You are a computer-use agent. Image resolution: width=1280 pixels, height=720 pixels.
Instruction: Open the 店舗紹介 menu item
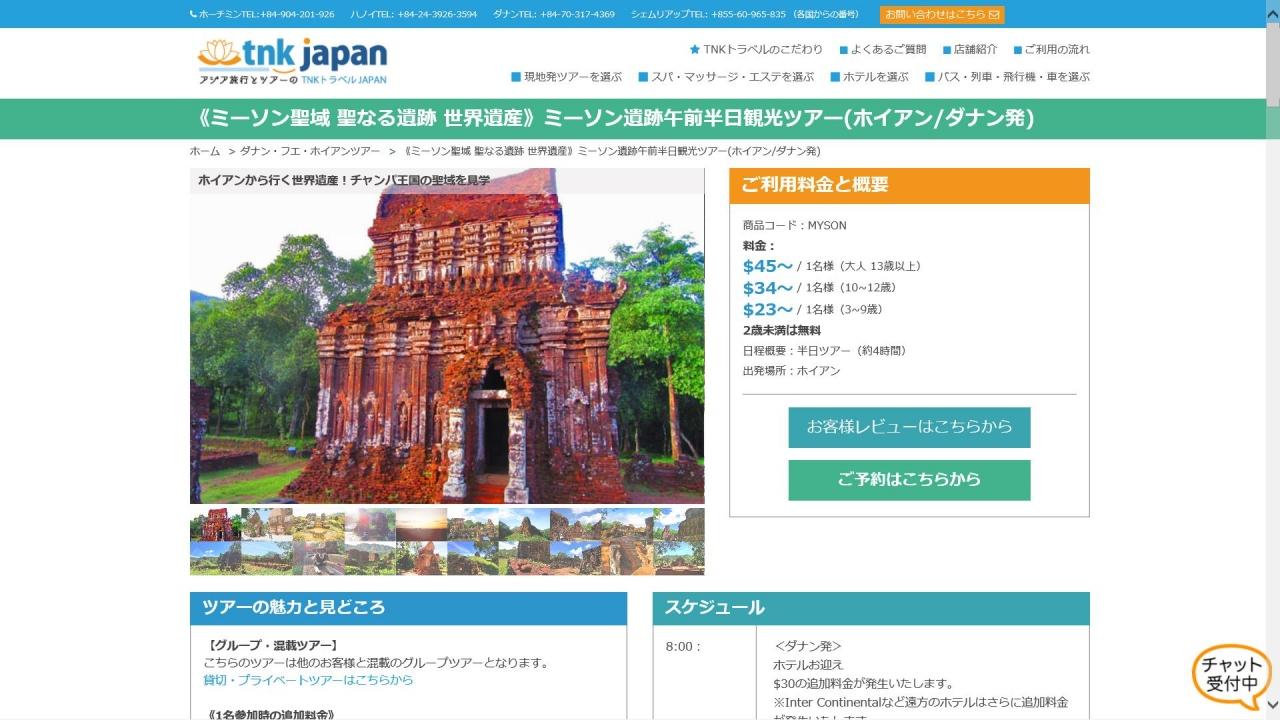(x=969, y=49)
